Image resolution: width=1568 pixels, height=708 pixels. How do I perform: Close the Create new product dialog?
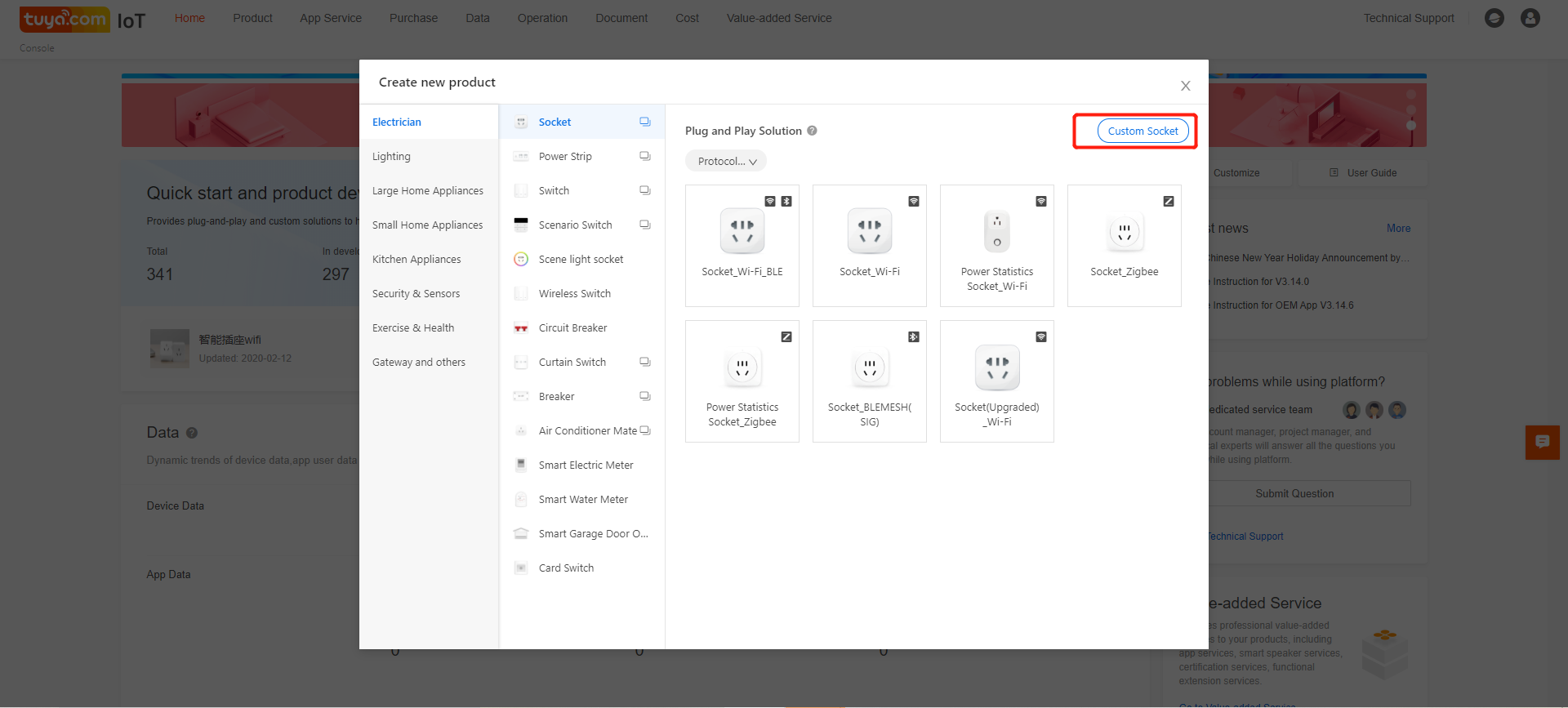1185,86
